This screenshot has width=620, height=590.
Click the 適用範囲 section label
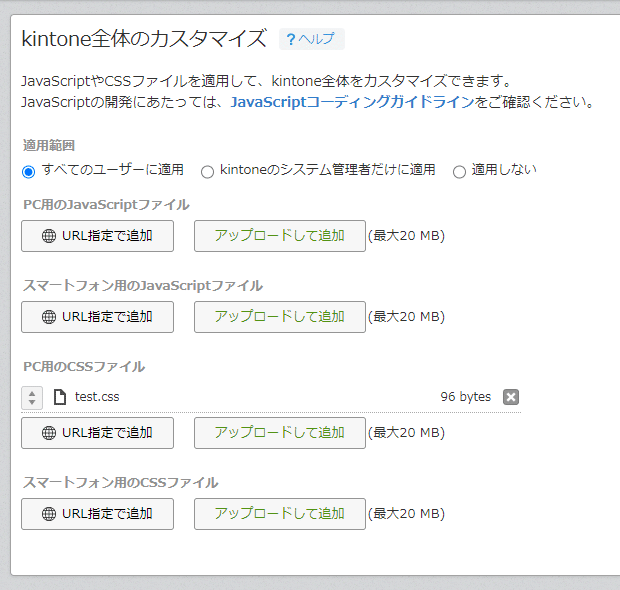pos(49,146)
